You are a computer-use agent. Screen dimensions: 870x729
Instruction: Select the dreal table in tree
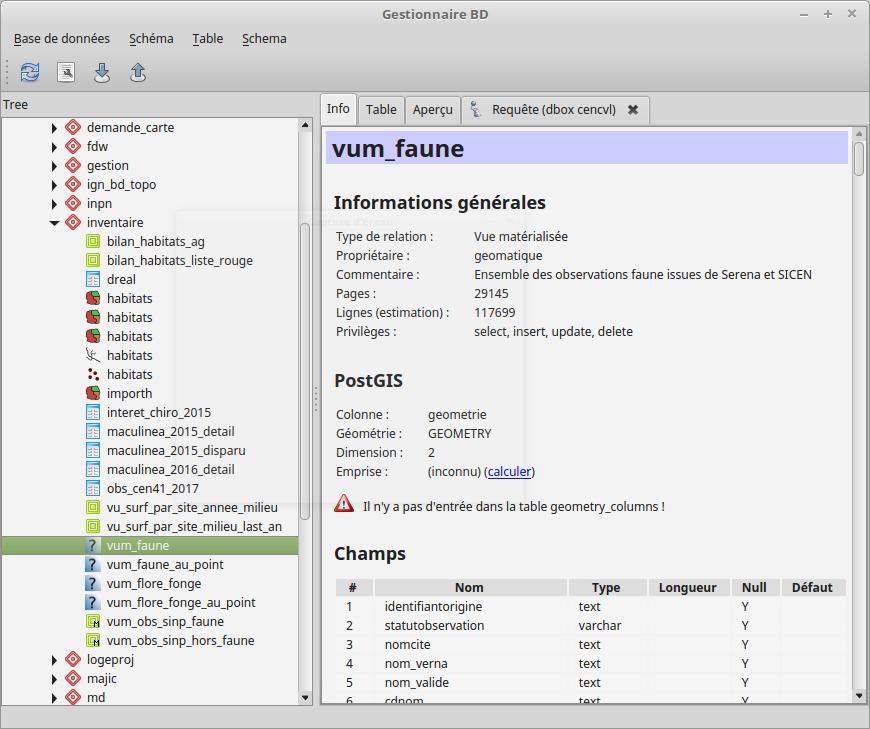pyautogui.click(x=121, y=279)
